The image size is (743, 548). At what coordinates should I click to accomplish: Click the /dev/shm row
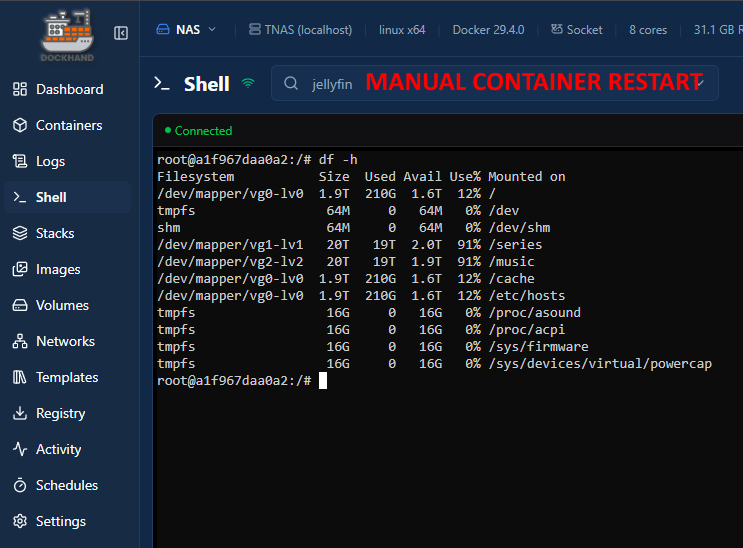pyautogui.click(x=353, y=228)
